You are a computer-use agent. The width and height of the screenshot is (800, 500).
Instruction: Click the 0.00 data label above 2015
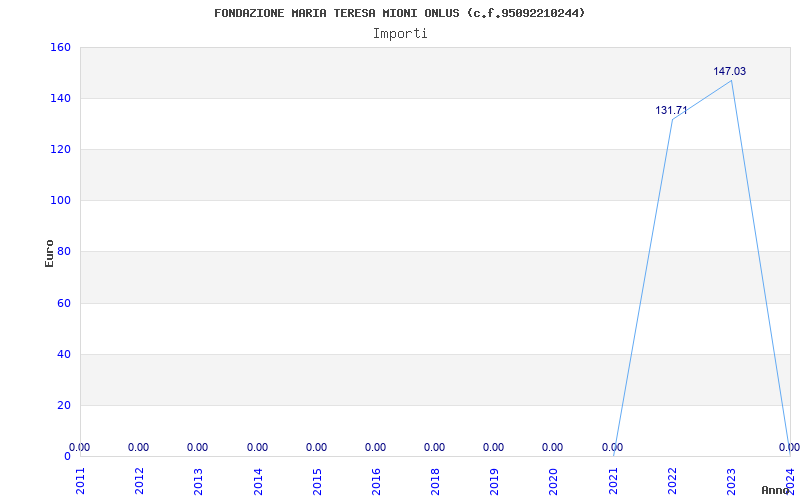click(316, 447)
